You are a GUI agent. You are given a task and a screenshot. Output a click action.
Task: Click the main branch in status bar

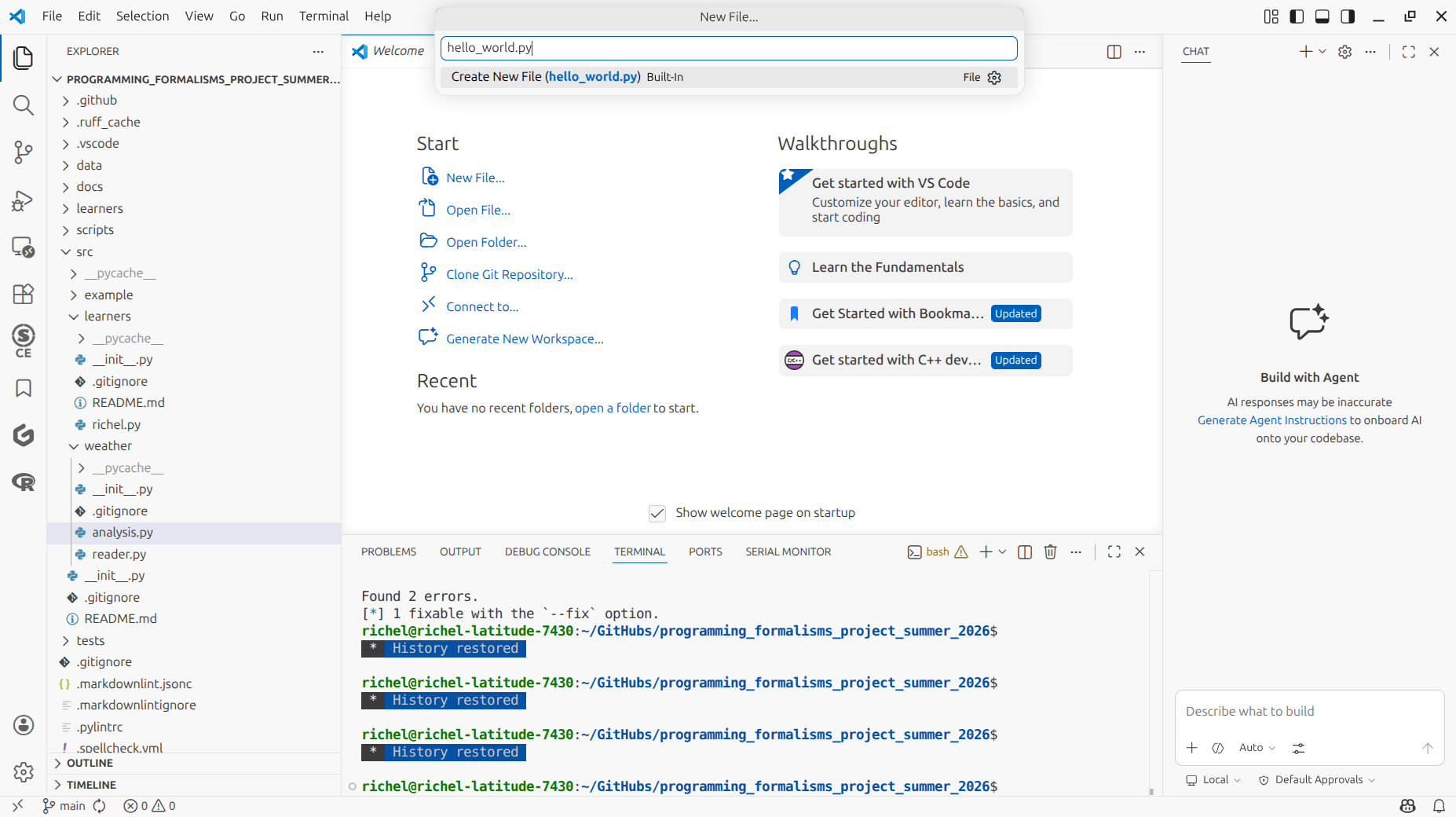64,806
